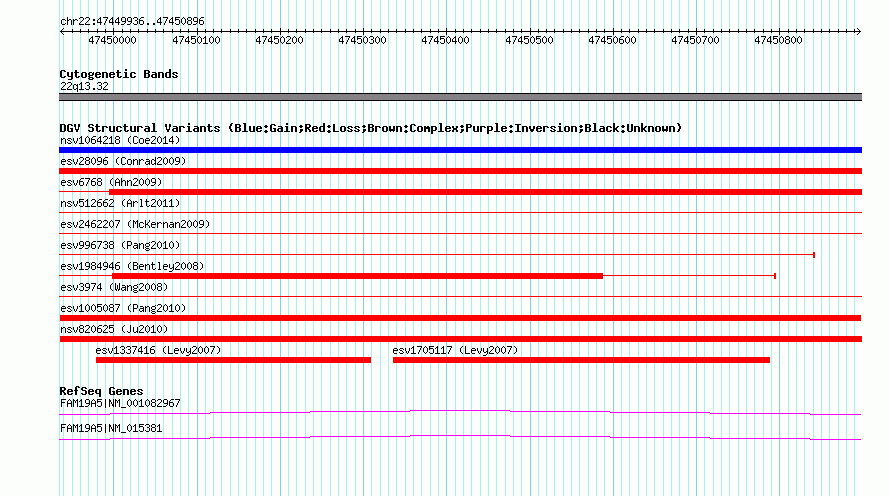The width and height of the screenshot is (890, 496).
Task: Select the FAM19A5|NM_001082967 gene label
Action: point(120,403)
